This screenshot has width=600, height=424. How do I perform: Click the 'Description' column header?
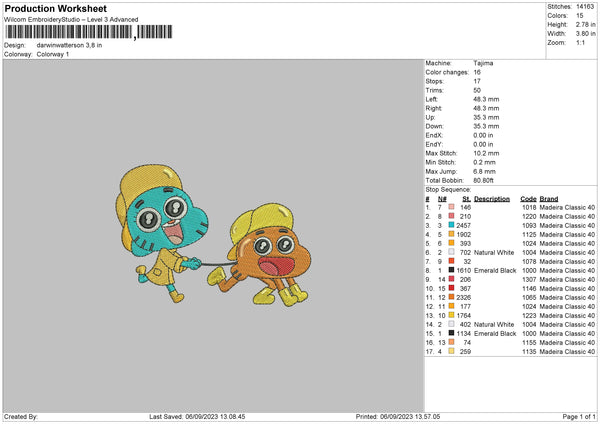tap(492, 199)
